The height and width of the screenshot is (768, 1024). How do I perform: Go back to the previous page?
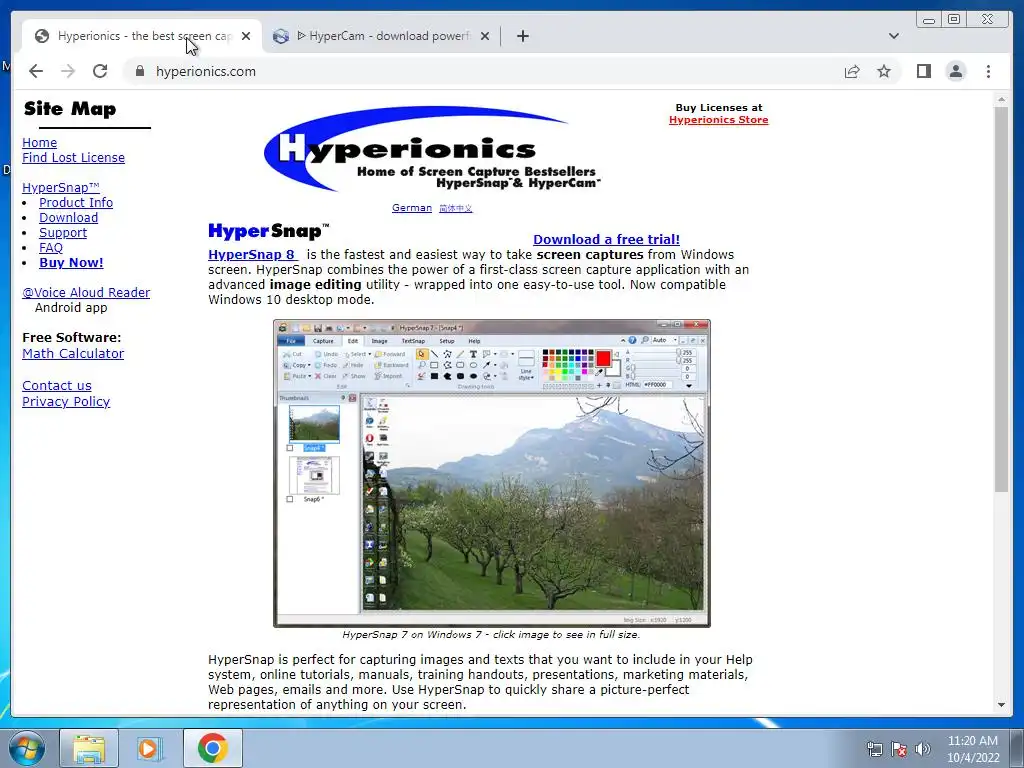point(36,71)
